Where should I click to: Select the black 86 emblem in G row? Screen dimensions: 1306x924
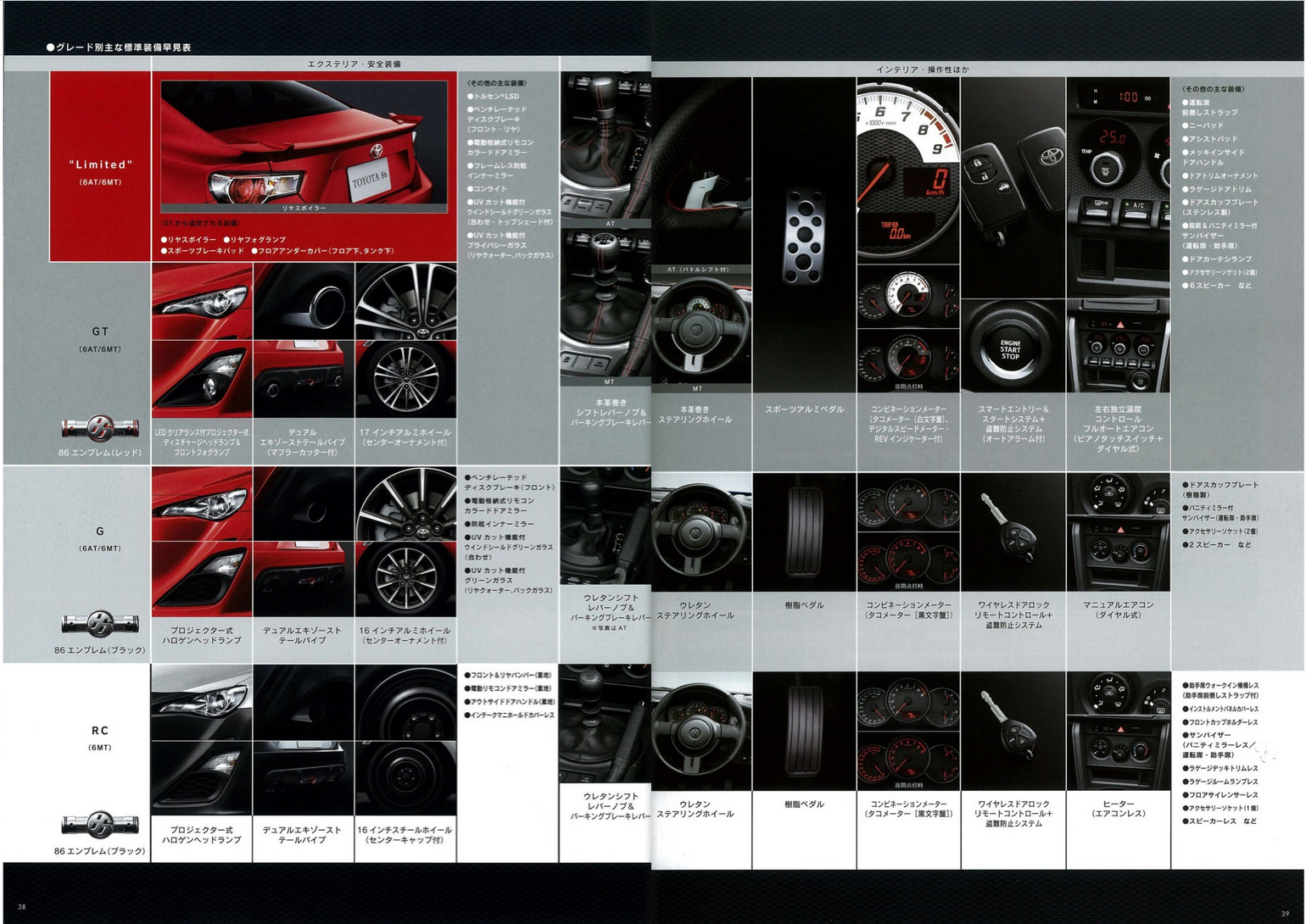coord(99,624)
